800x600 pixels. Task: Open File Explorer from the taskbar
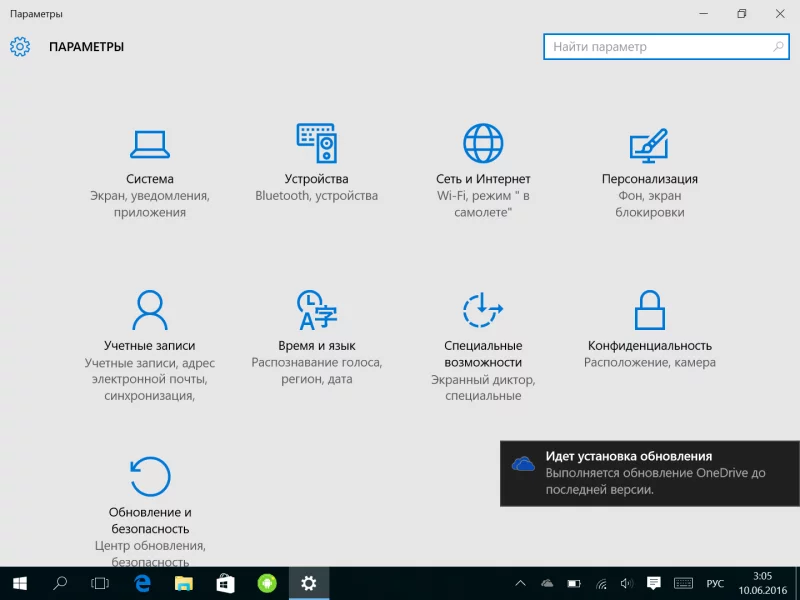tap(184, 583)
